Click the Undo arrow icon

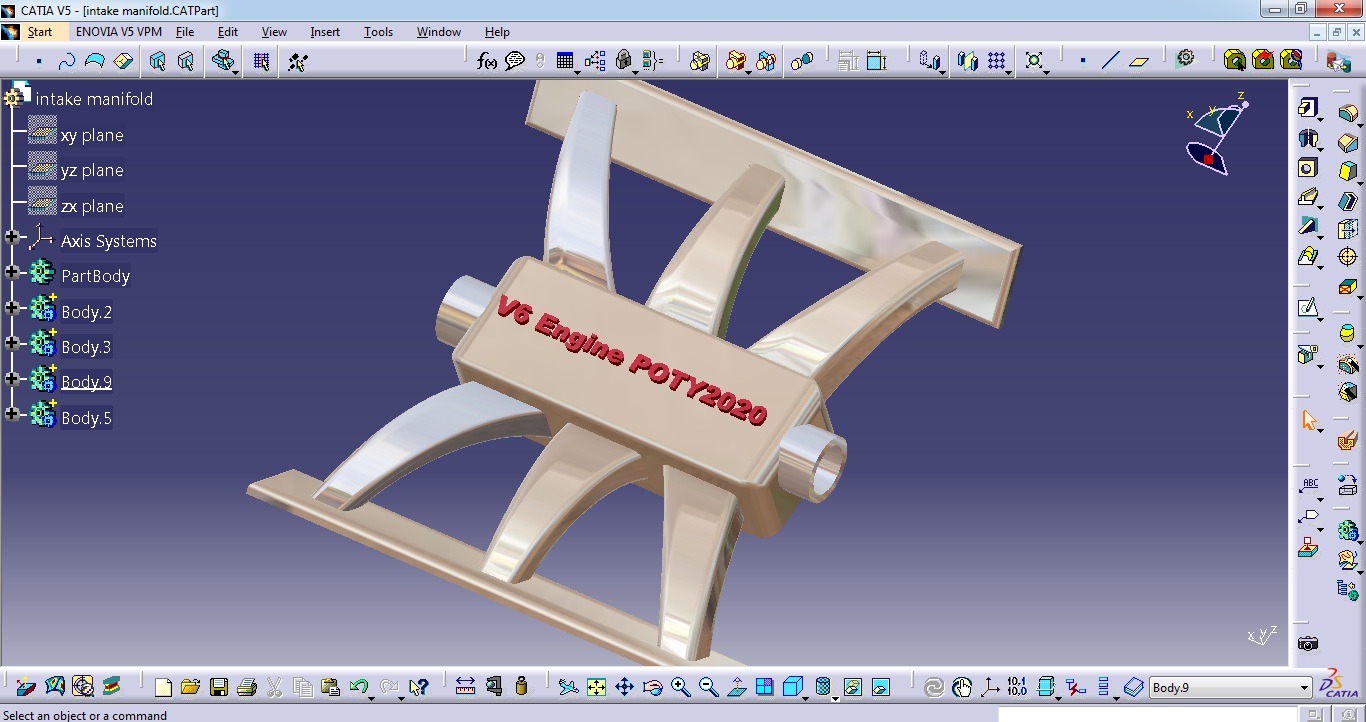(358, 686)
